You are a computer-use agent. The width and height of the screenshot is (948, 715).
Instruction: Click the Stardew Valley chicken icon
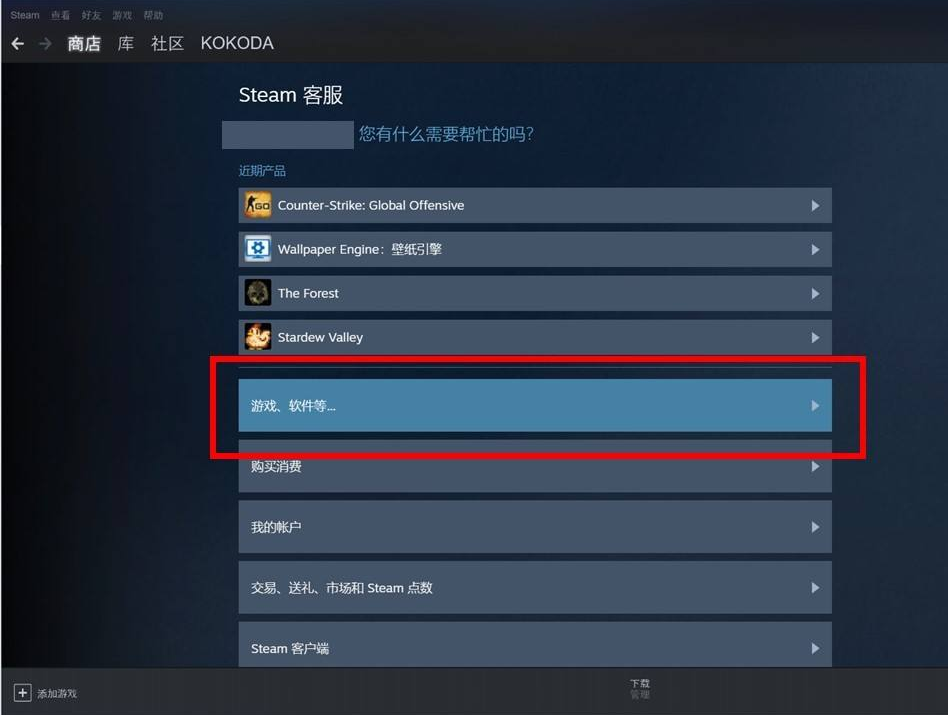258,337
